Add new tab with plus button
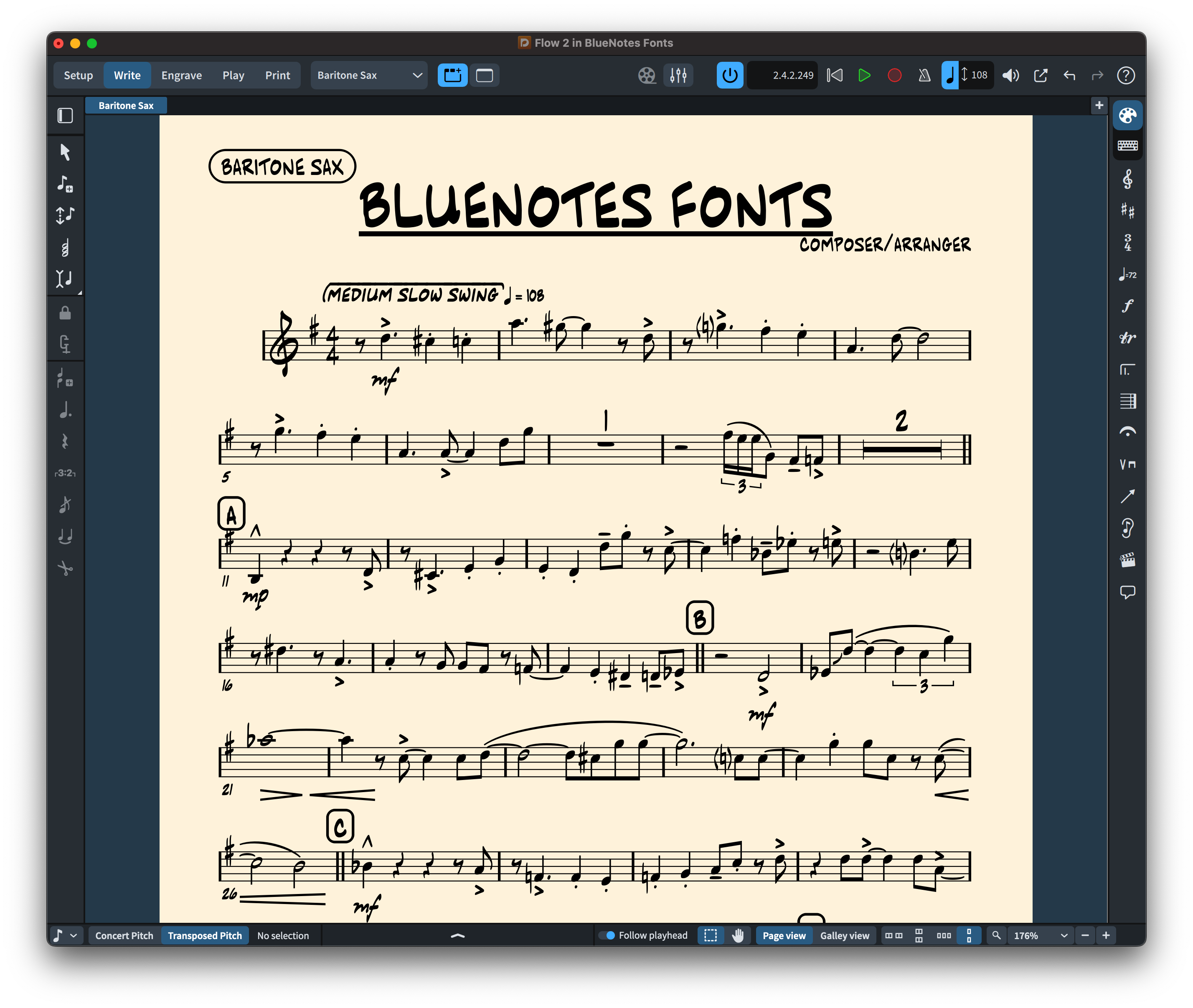The image size is (1193, 1008). coord(1099,105)
